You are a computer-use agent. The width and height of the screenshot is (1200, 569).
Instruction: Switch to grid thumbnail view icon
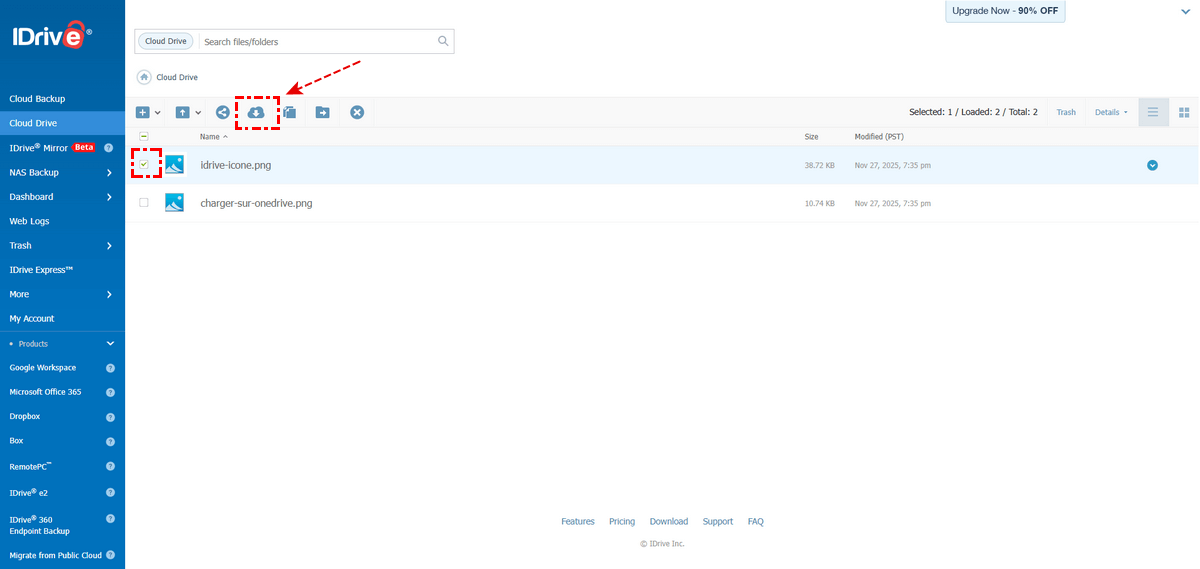pos(1184,112)
